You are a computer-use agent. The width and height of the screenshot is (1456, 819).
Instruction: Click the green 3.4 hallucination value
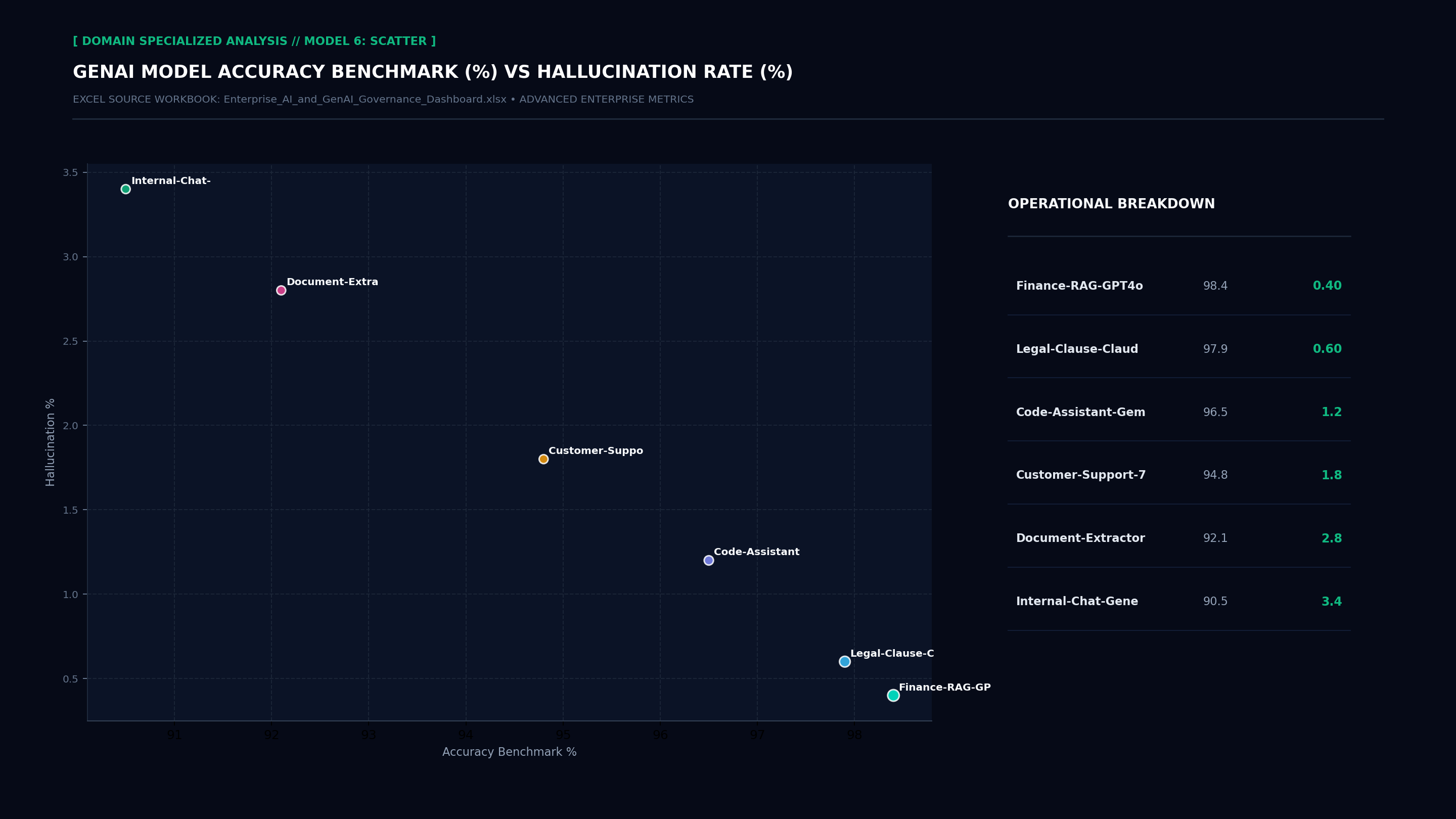coord(1332,602)
